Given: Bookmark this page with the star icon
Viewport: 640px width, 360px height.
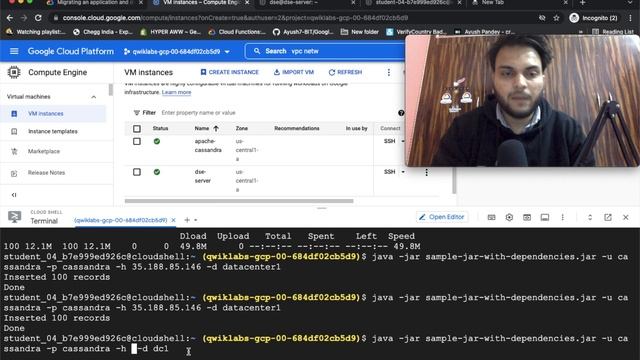Looking at the screenshot, I should tap(556, 18).
